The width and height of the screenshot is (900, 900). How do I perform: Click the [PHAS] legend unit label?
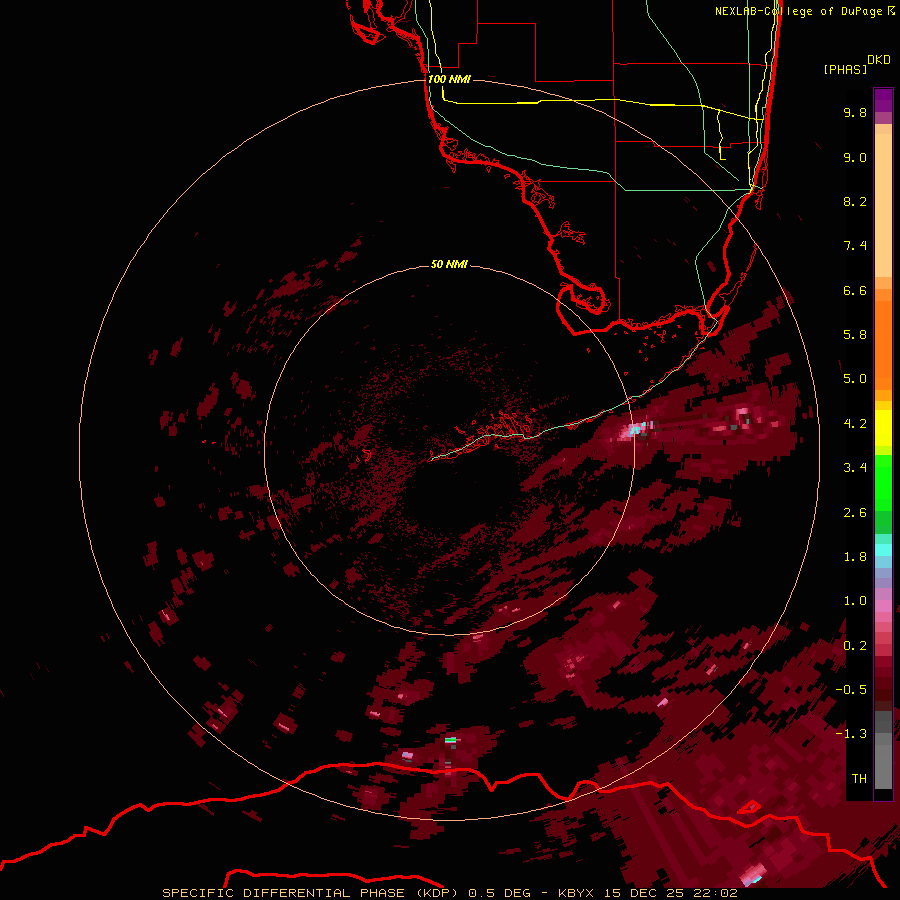(845, 69)
